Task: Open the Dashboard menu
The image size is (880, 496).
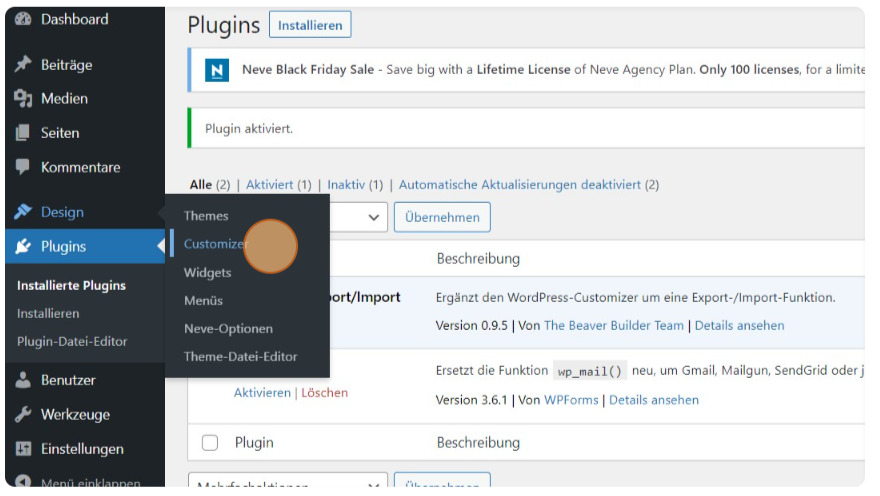Action: point(75,19)
